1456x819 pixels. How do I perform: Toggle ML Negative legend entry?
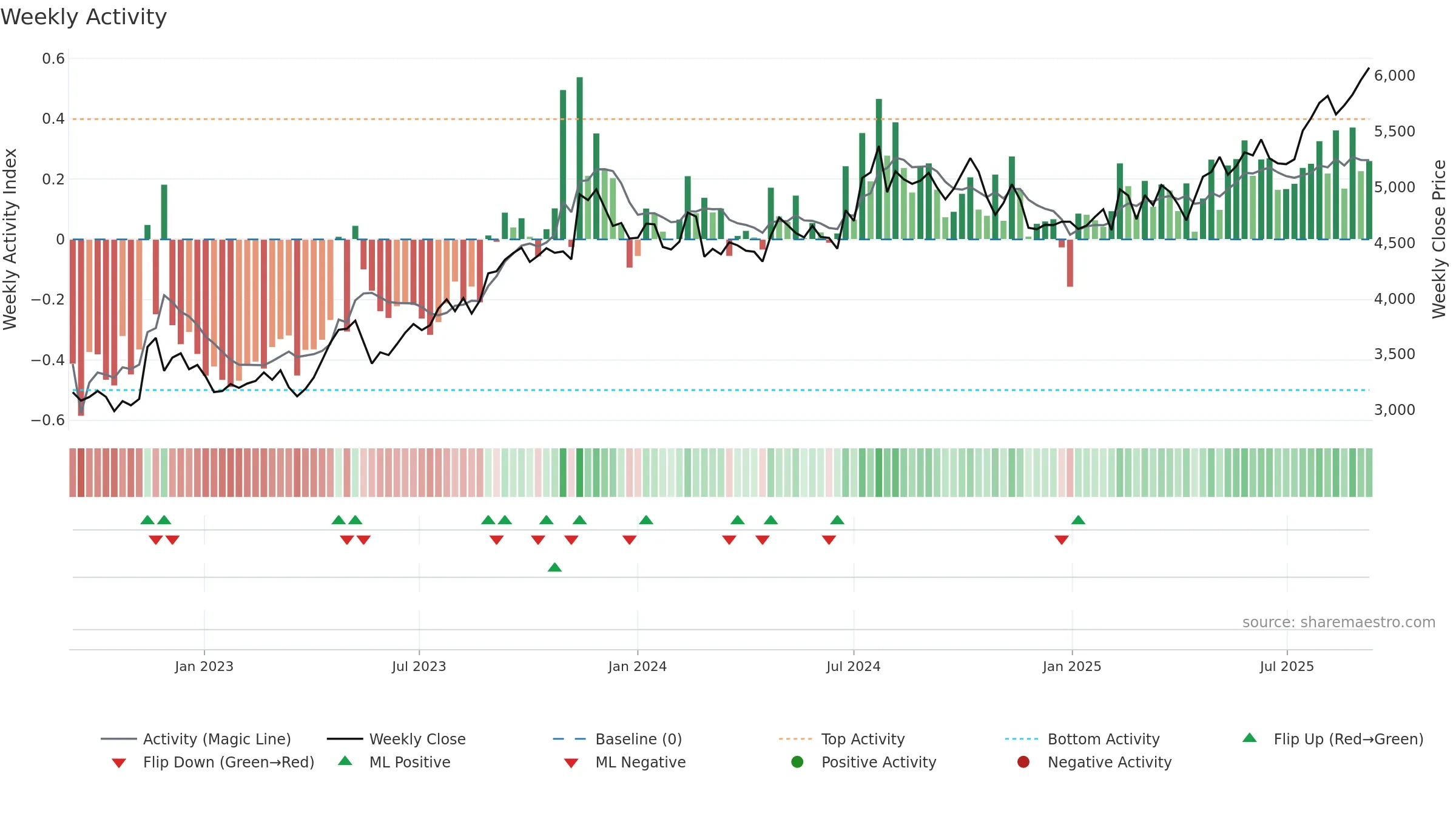625,762
